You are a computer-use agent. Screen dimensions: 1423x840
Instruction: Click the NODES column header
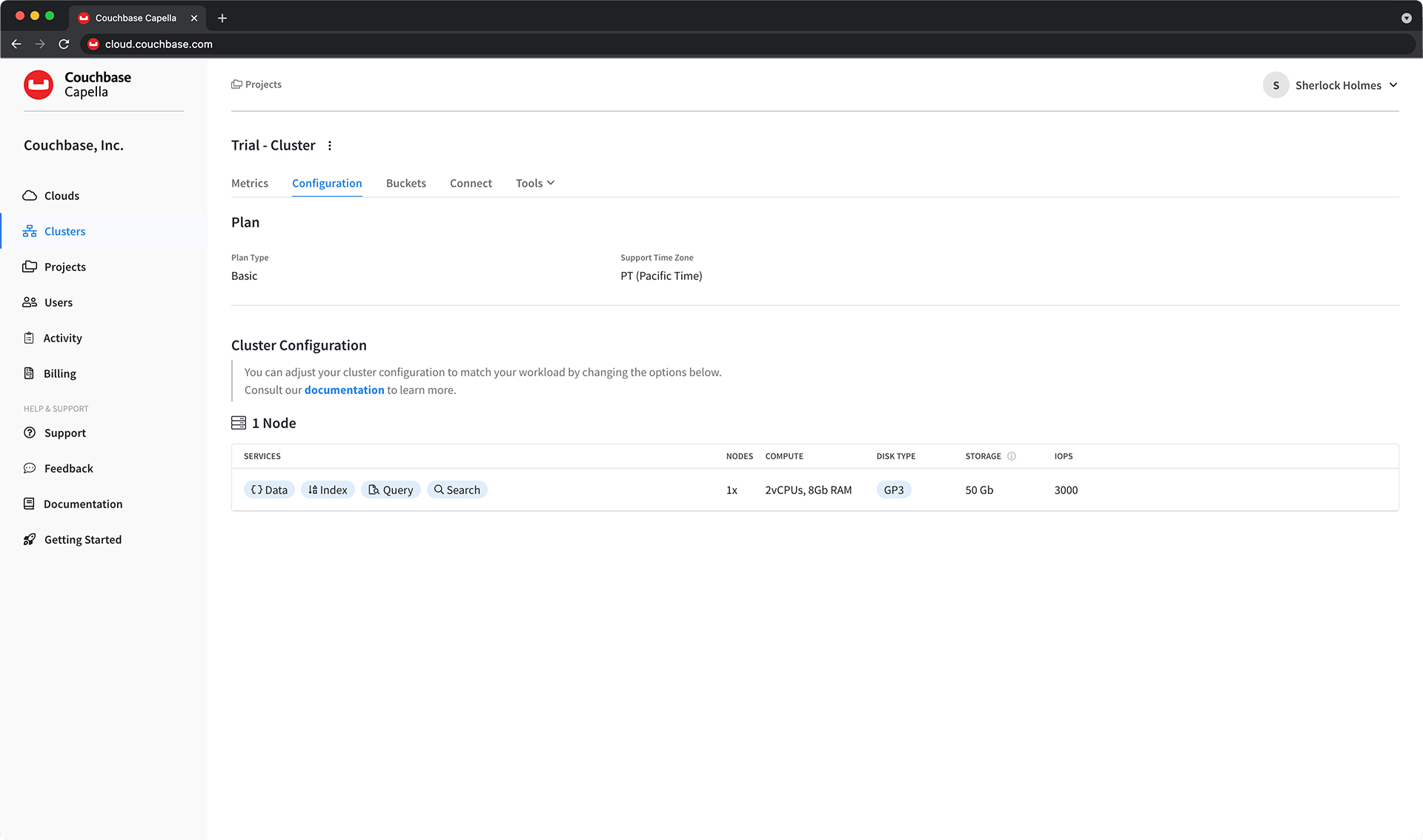tap(740, 456)
